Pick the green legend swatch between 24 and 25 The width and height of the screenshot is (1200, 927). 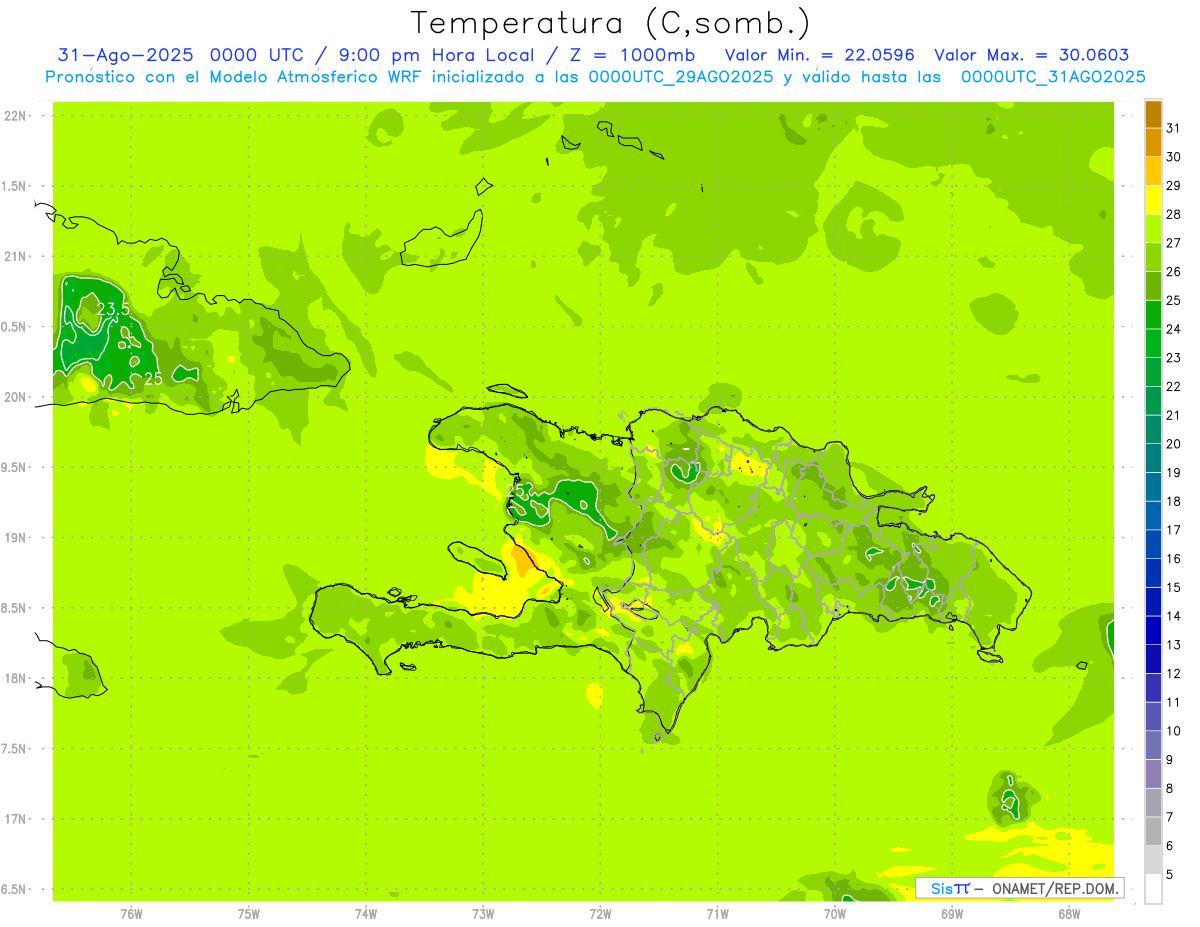click(x=1153, y=315)
